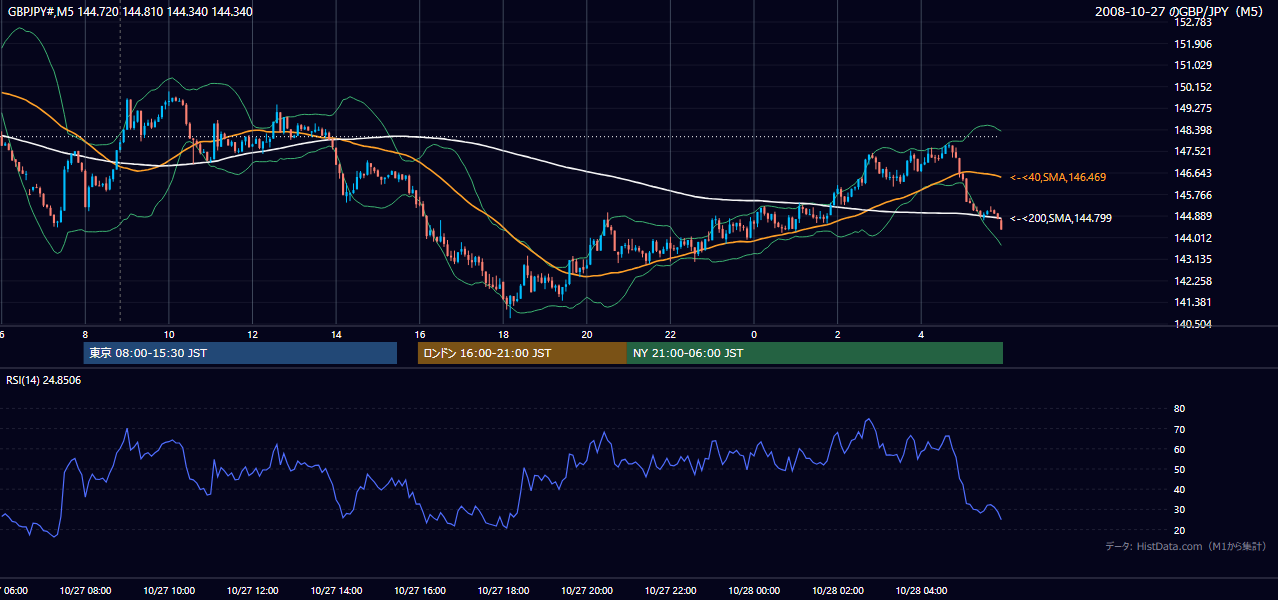Click the ロンドン 16:00-21:00 JST session bar
The height and width of the screenshot is (600, 1278).
[x=522, y=353]
